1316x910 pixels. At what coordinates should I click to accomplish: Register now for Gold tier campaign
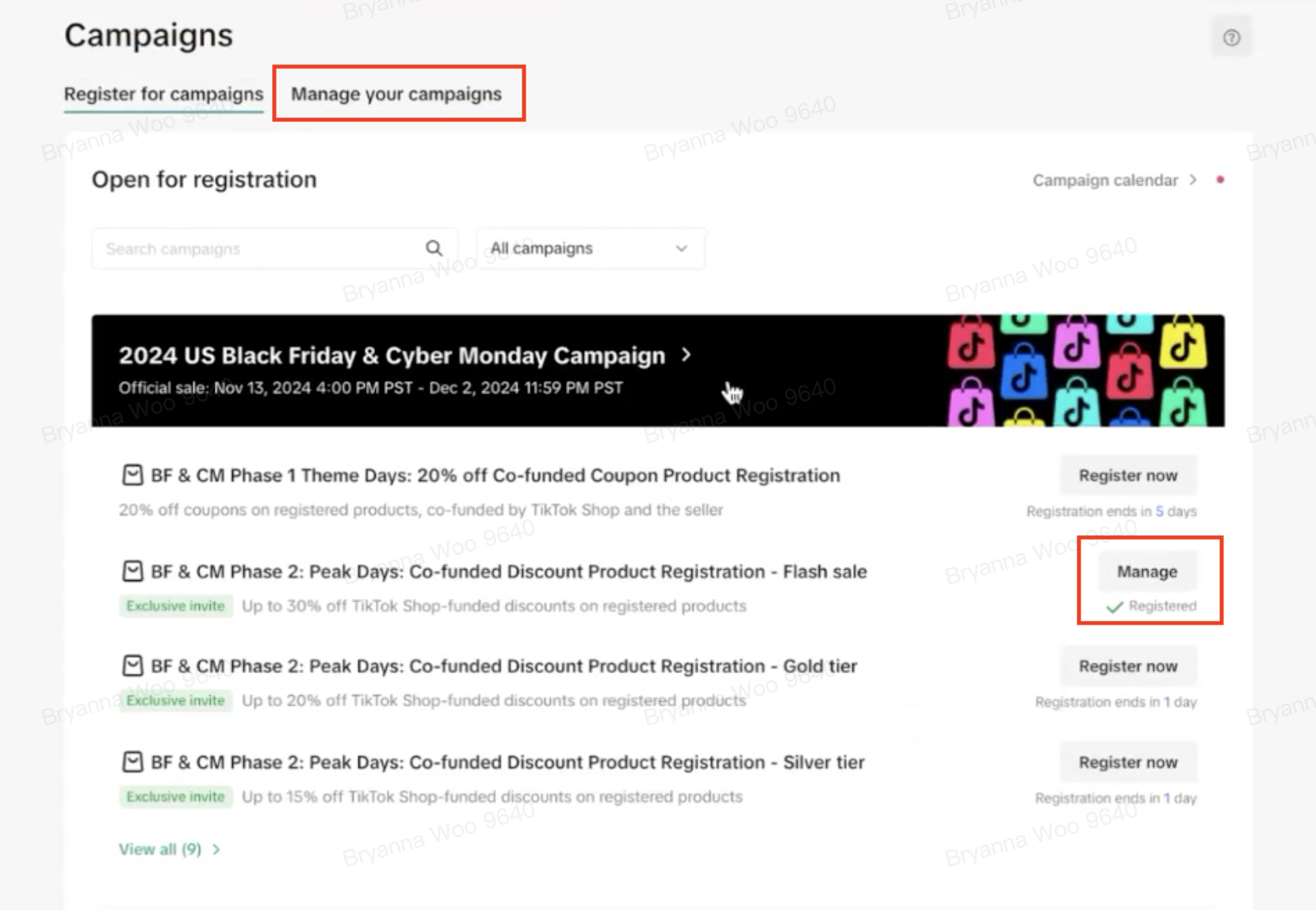click(x=1127, y=666)
